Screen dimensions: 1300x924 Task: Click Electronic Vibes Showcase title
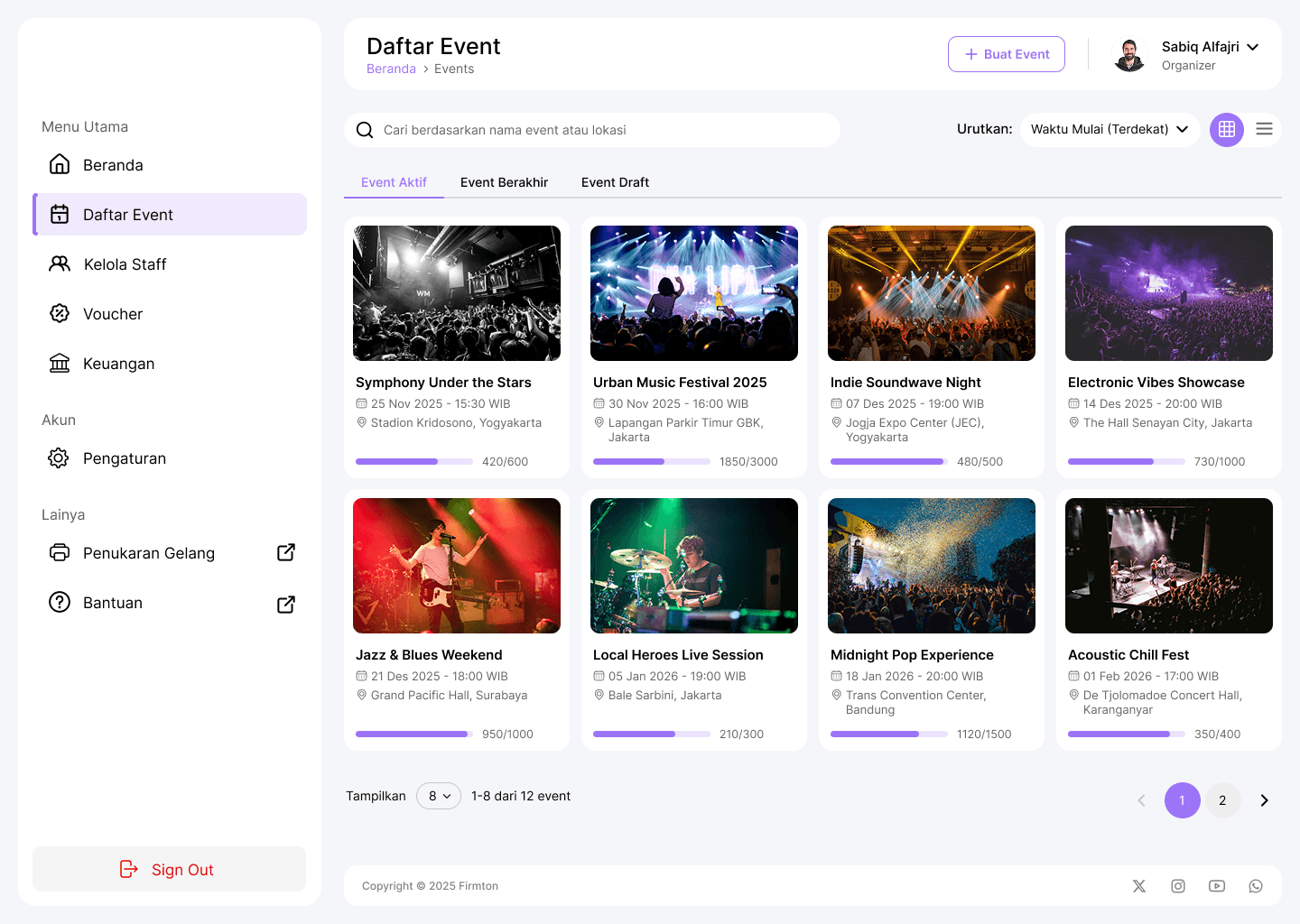coord(1156,383)
